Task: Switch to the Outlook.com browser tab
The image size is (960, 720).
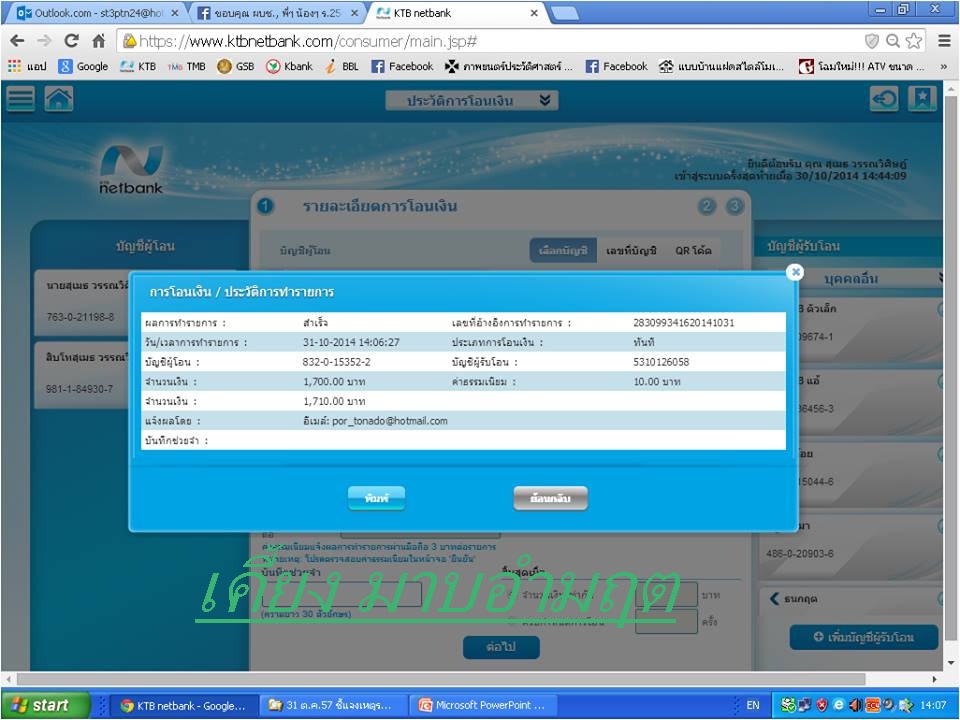Action: point(90,14)
